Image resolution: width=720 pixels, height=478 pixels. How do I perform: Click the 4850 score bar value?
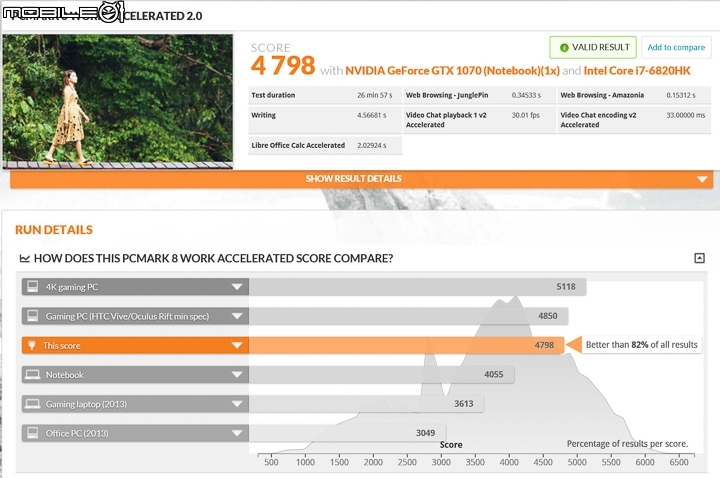548,316
